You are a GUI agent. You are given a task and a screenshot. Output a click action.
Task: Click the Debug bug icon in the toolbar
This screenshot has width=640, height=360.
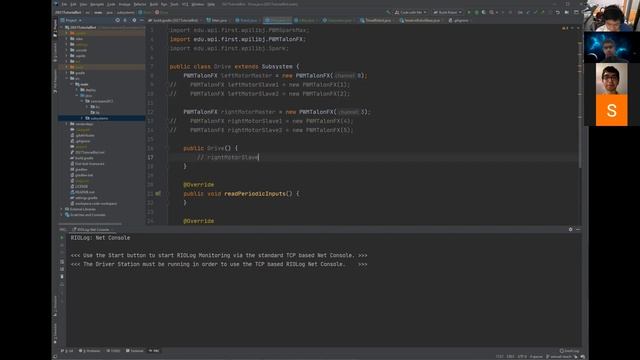pos(477,12)
